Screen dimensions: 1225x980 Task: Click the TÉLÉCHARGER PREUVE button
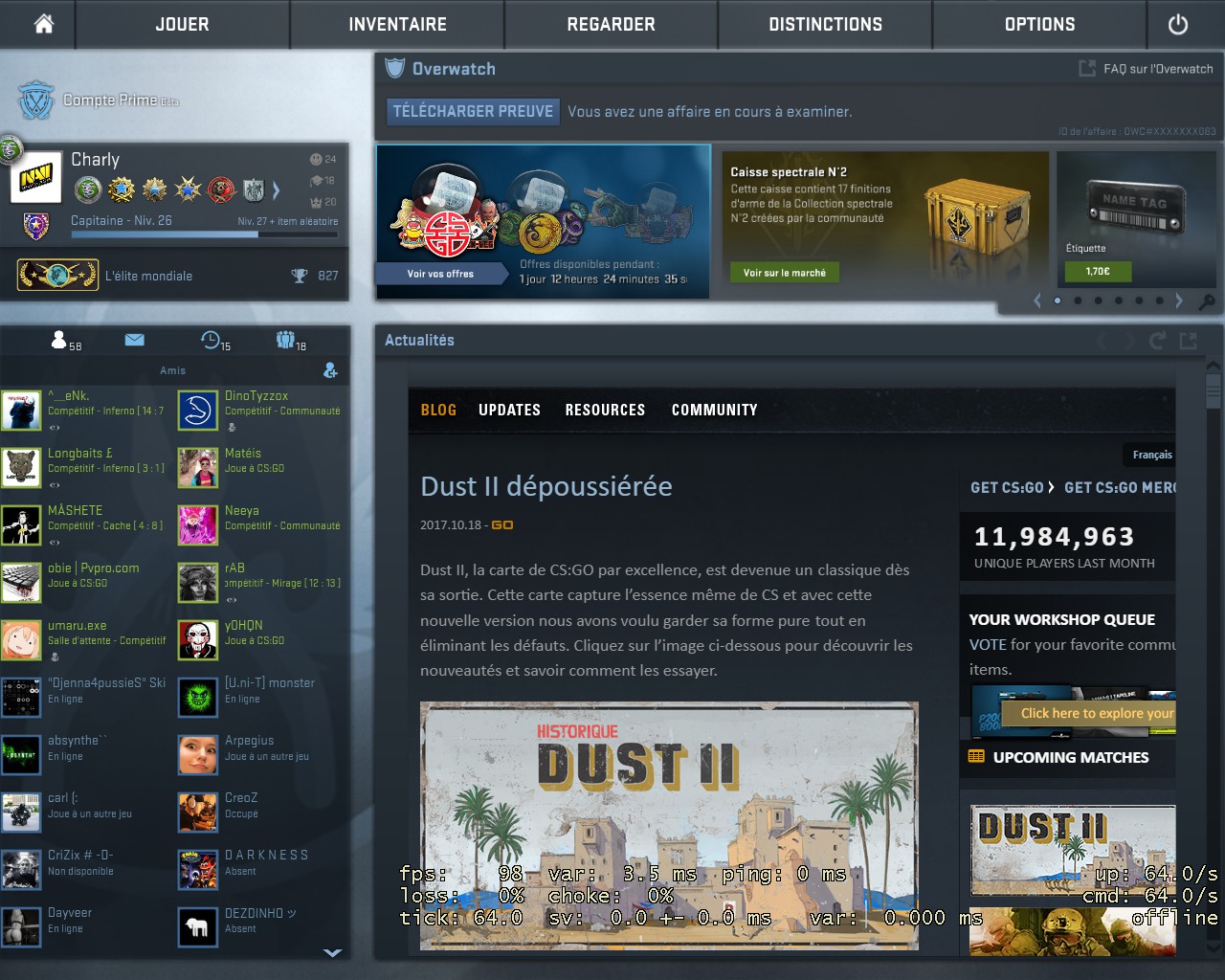(x=473, y=111)
